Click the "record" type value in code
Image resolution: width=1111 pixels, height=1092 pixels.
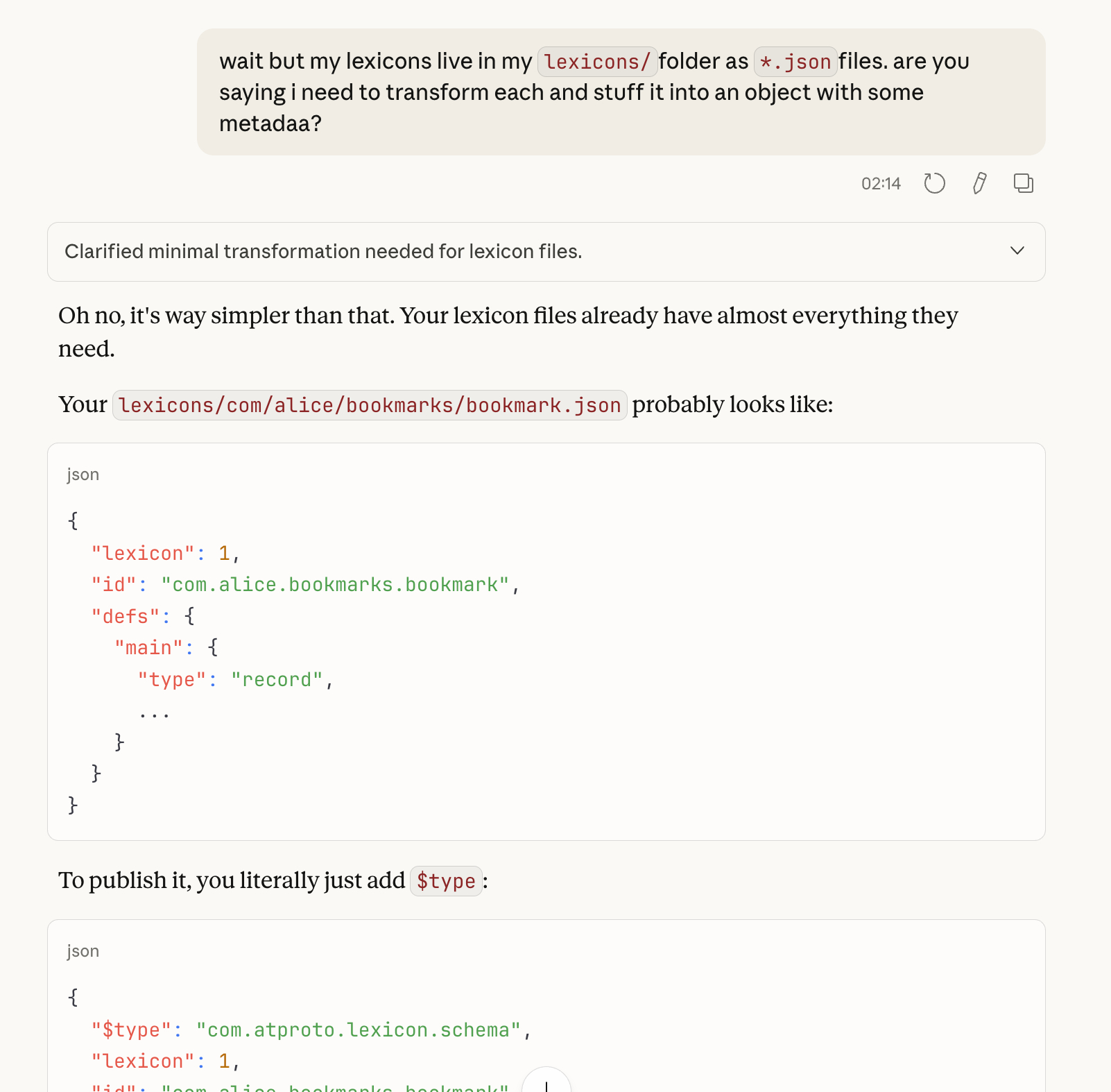point(277,680)
